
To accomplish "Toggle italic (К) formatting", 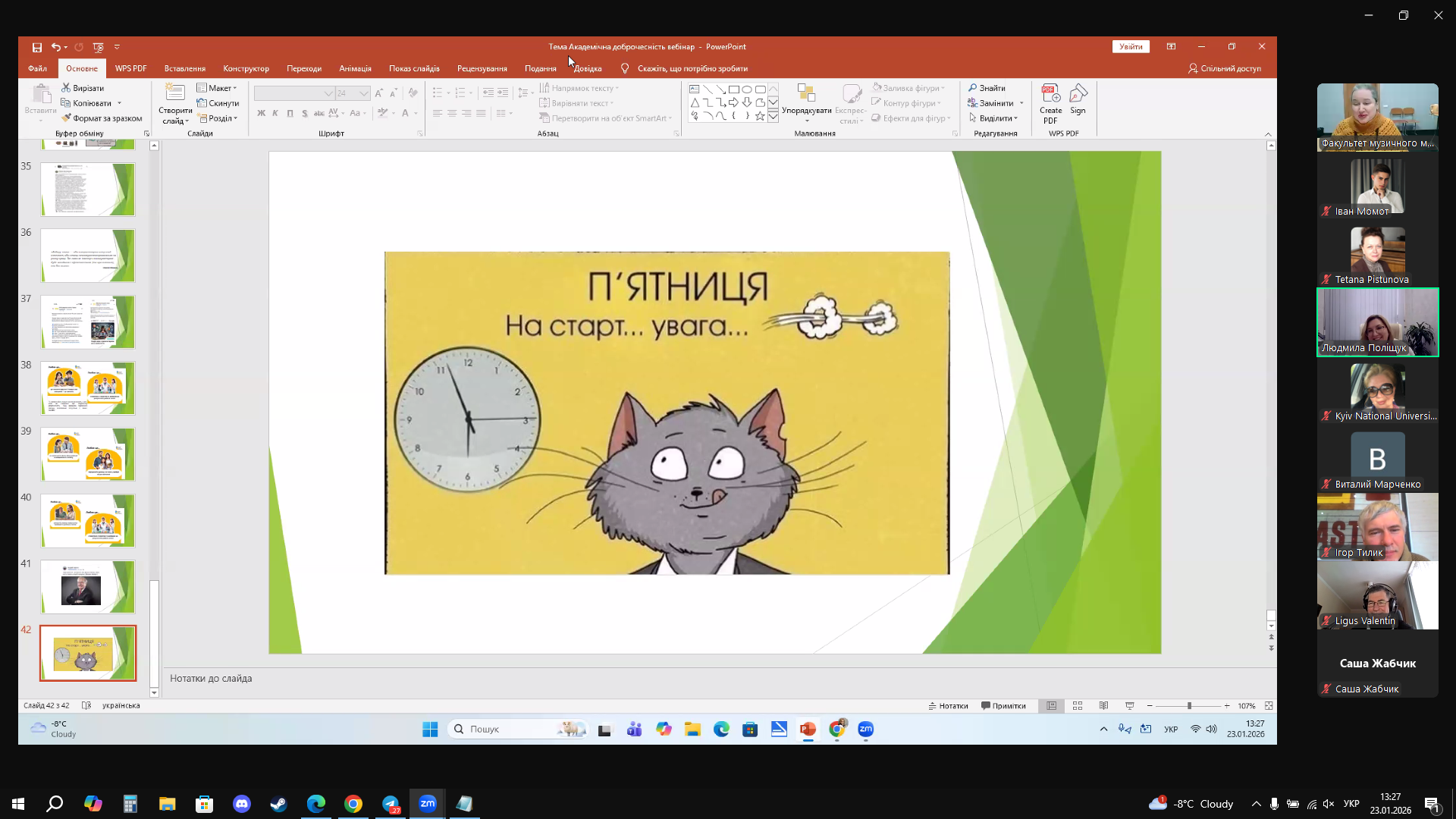I will 275,114.
